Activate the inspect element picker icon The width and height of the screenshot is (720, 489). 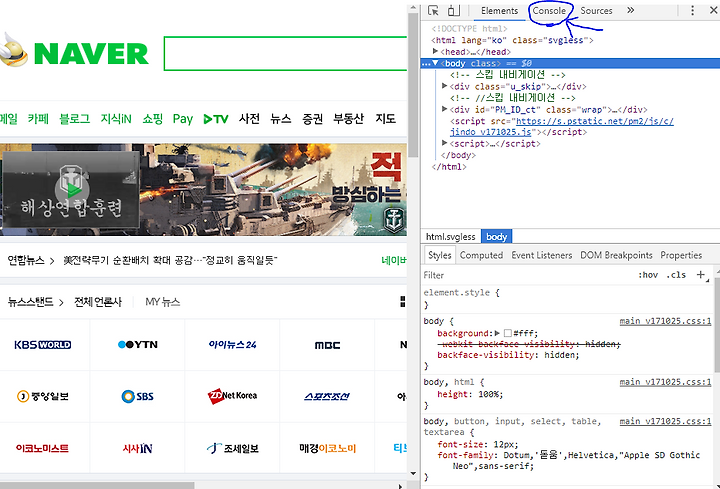point(433,11)
